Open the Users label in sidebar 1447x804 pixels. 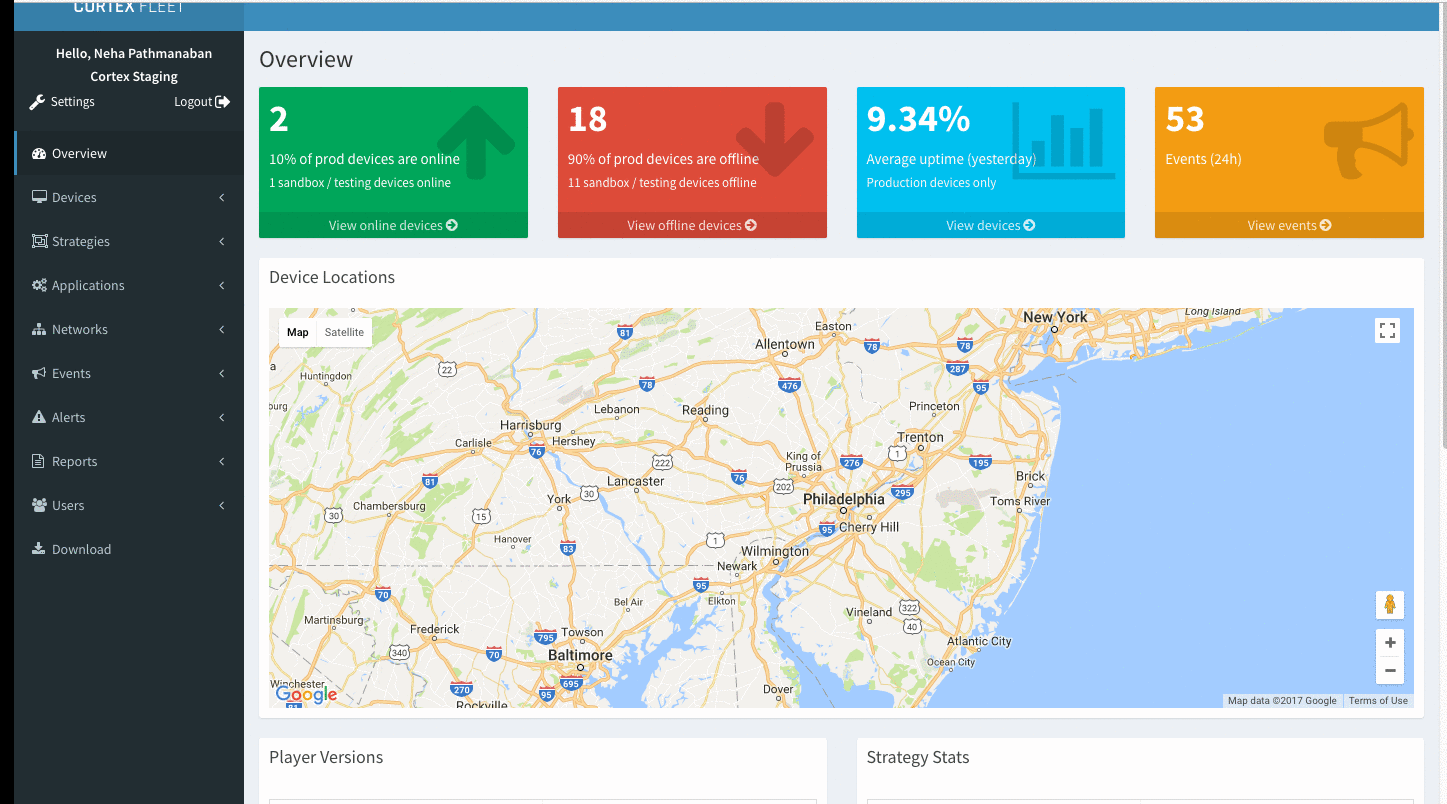coord(68,505)
